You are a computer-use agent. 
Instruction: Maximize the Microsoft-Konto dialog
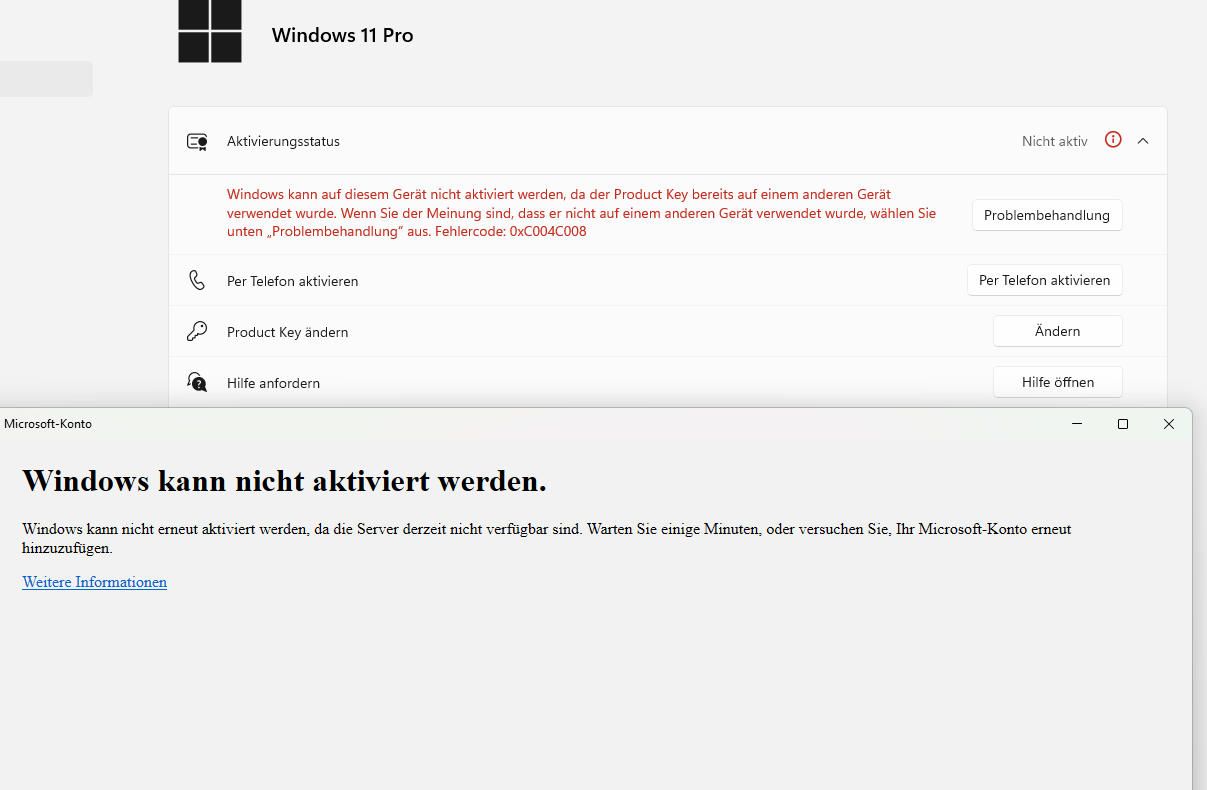pyautogui.click(x=1123, y=424)
